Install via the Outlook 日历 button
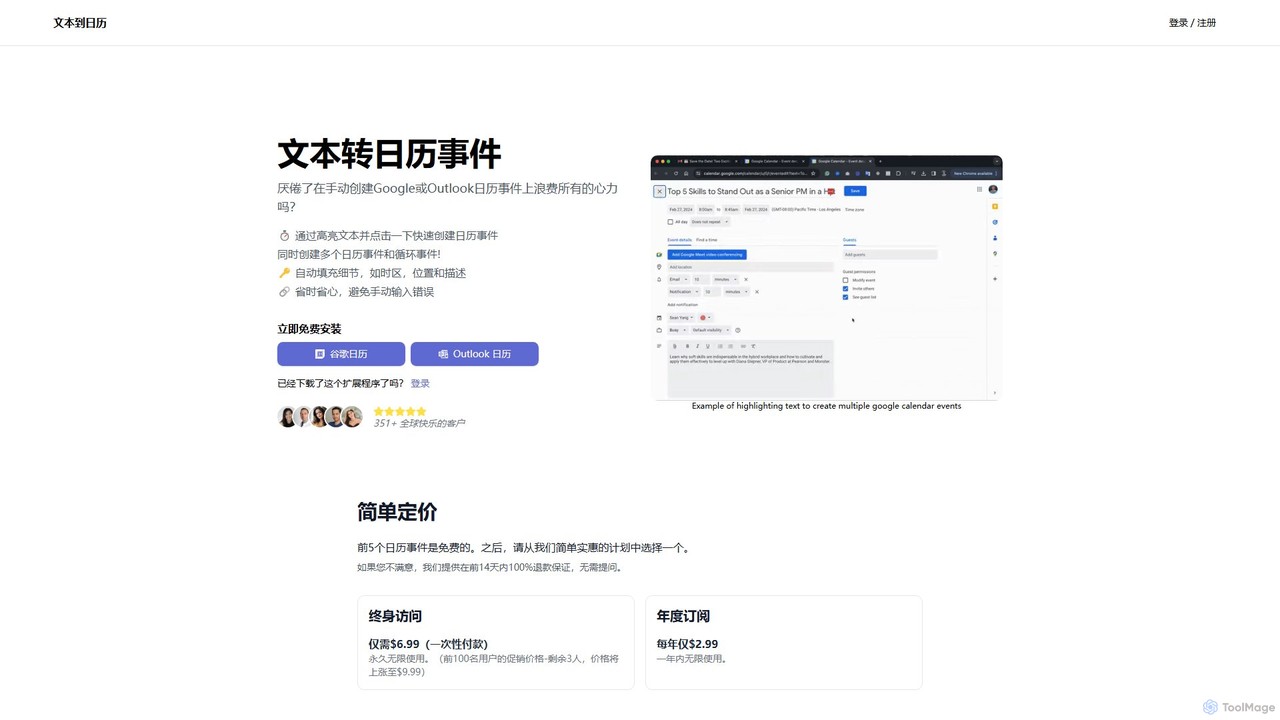 pyautogui.click(x=474, y=354)
